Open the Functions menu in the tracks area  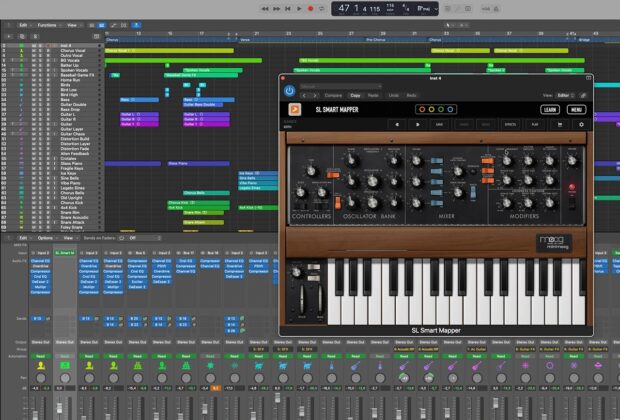[48, 25]
